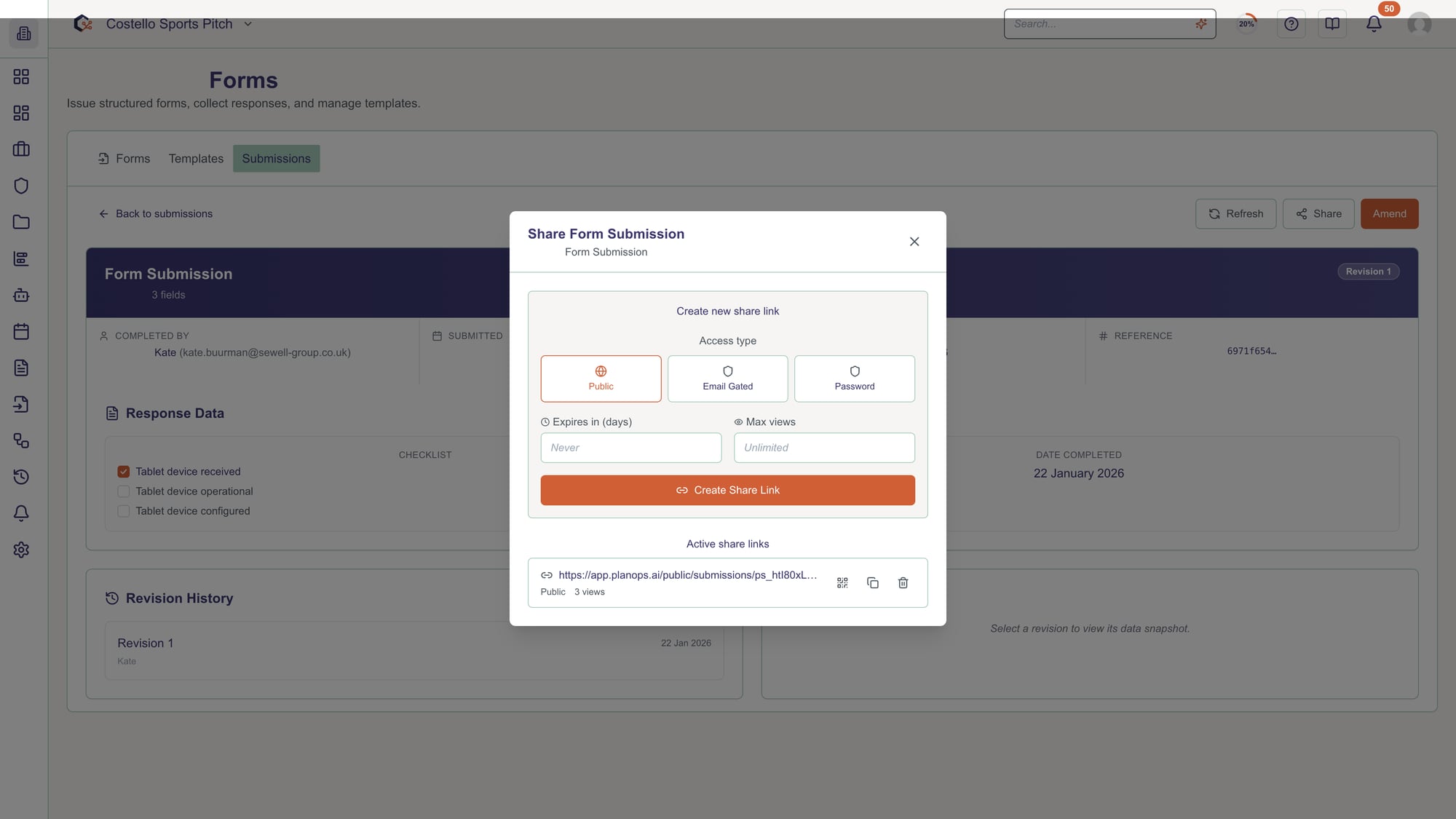The width and height of the screenshot is (1456, 819).
Task: Click the 20% progress indicator
Action: [1246, 24]
